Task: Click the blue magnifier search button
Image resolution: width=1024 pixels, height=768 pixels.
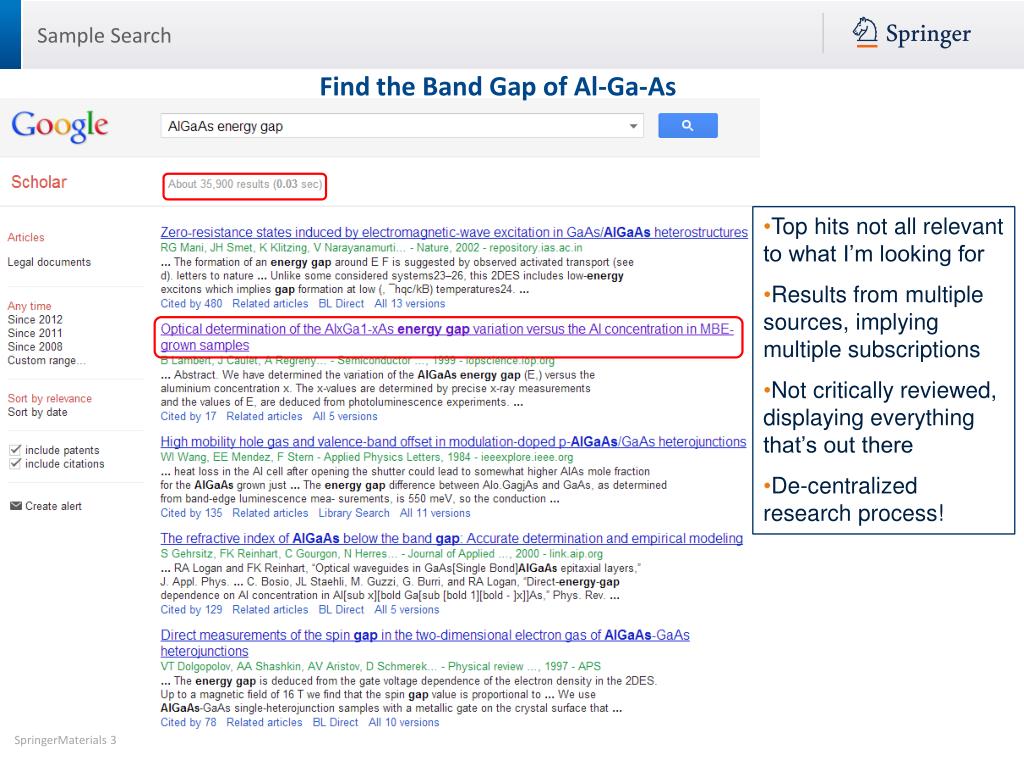Action: 688,125
